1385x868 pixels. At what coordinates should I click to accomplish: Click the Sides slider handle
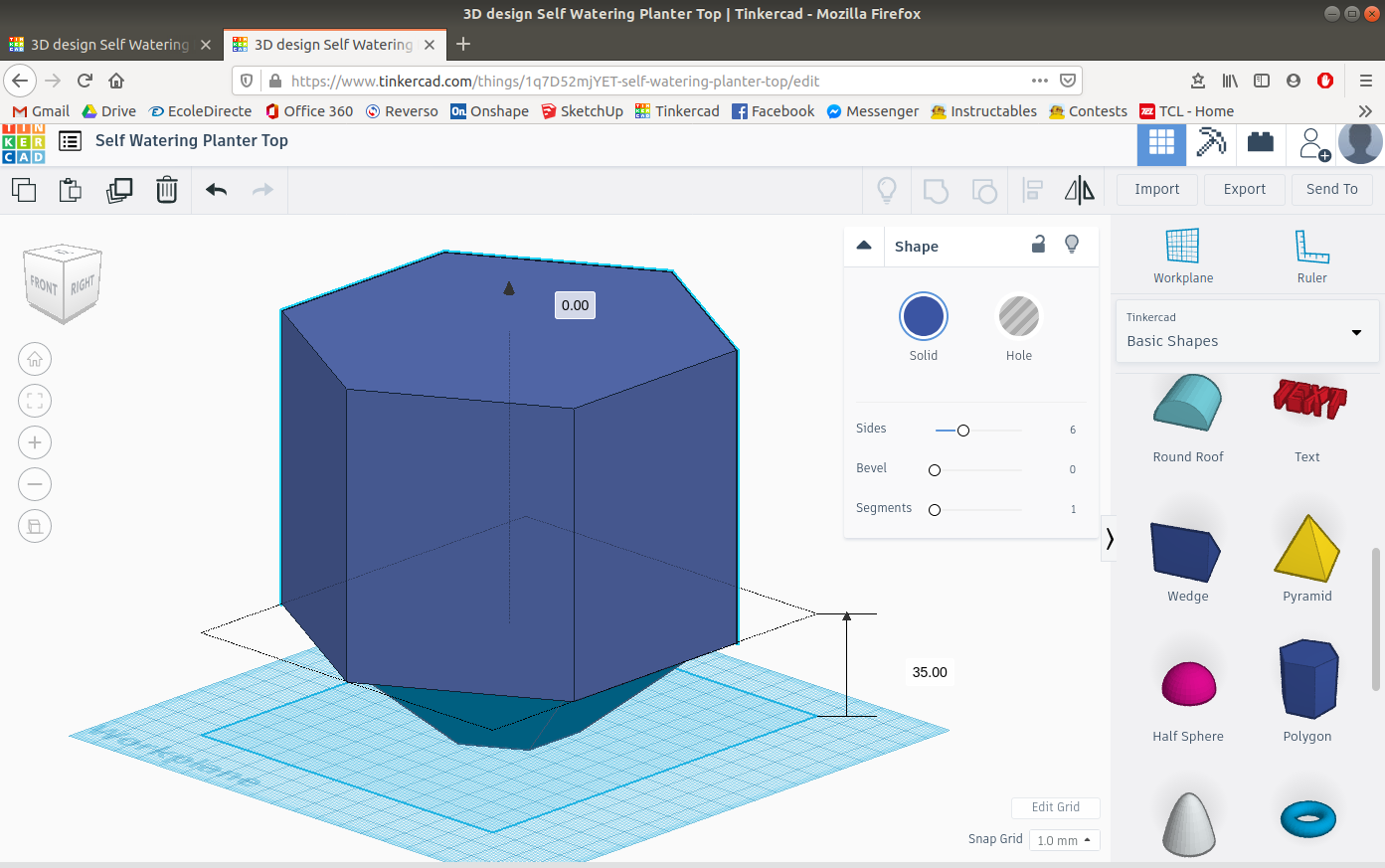point(963,430)
